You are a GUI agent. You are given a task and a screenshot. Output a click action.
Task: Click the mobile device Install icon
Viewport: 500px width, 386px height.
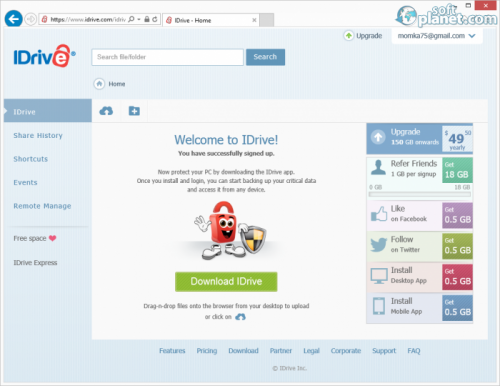379,306
